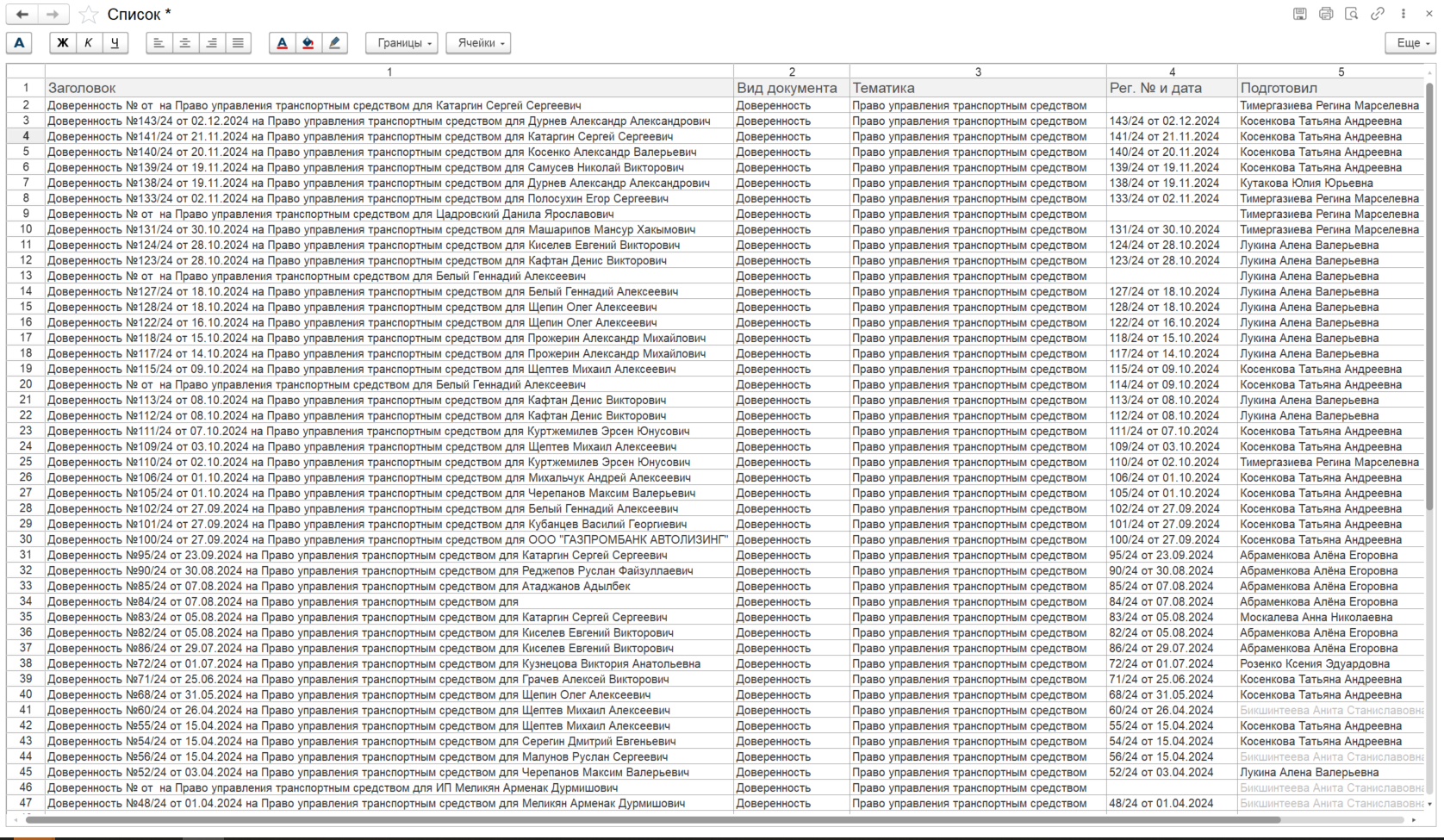The height and width of the screenshot is (840, 1444).
Task: Toggle underline Ч formatting
Action: click(115, 43)
